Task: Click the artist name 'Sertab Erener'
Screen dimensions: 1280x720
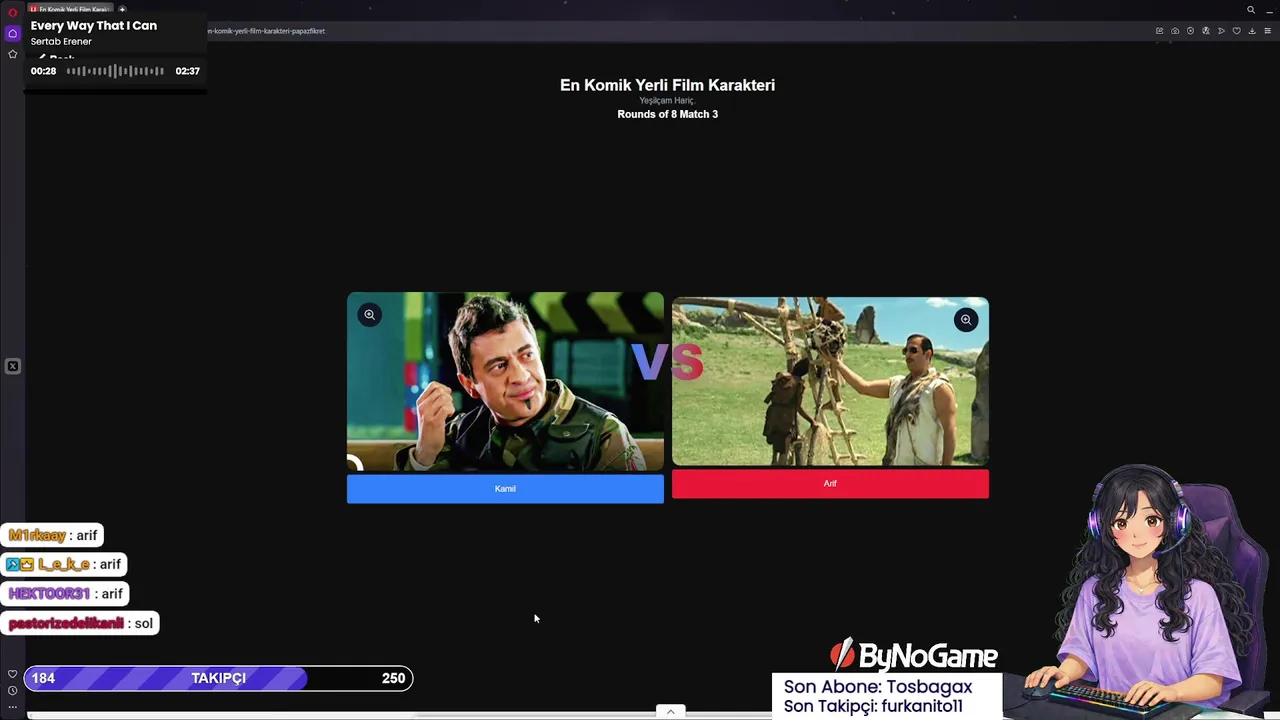Action: [x=61, y=42]
